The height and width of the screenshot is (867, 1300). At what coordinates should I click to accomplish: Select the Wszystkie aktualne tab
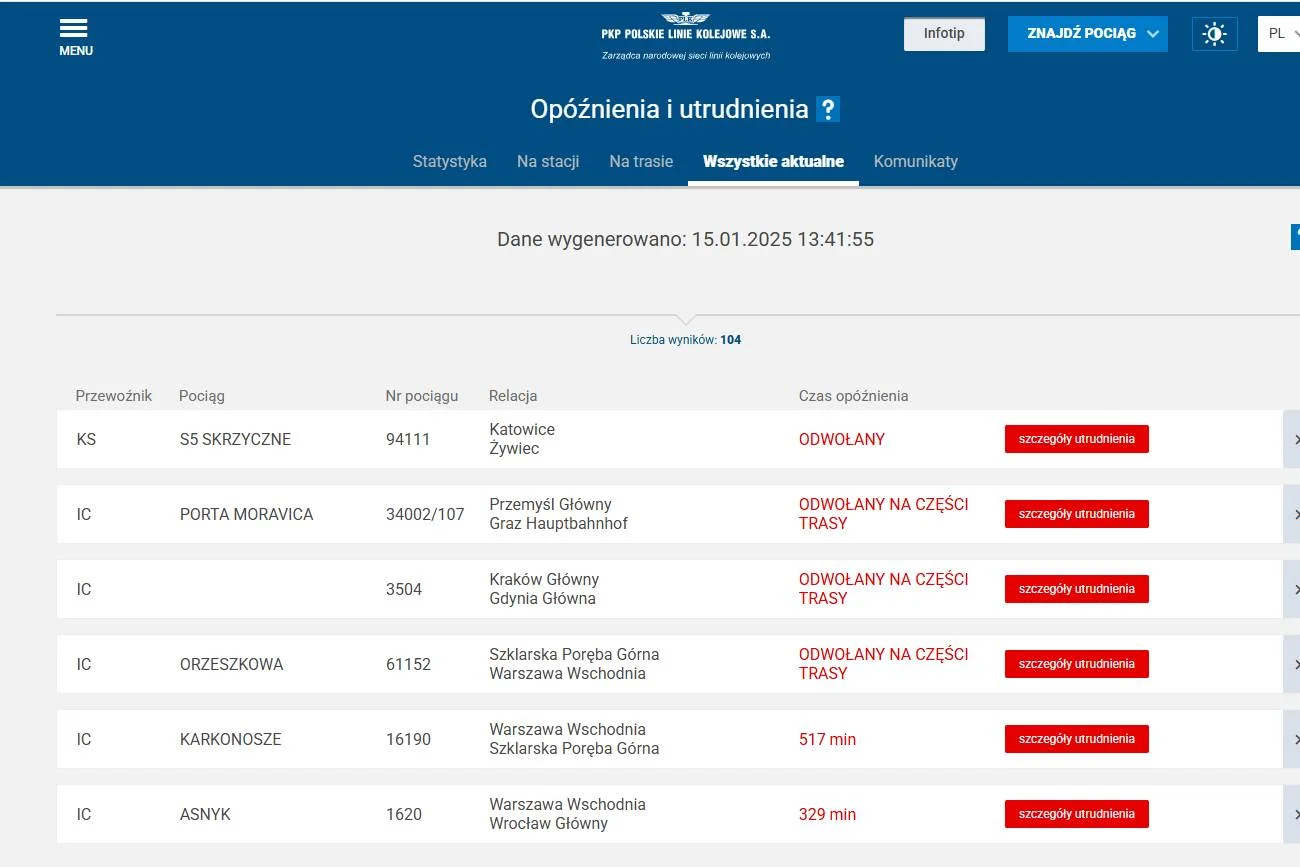coord(773,161)
